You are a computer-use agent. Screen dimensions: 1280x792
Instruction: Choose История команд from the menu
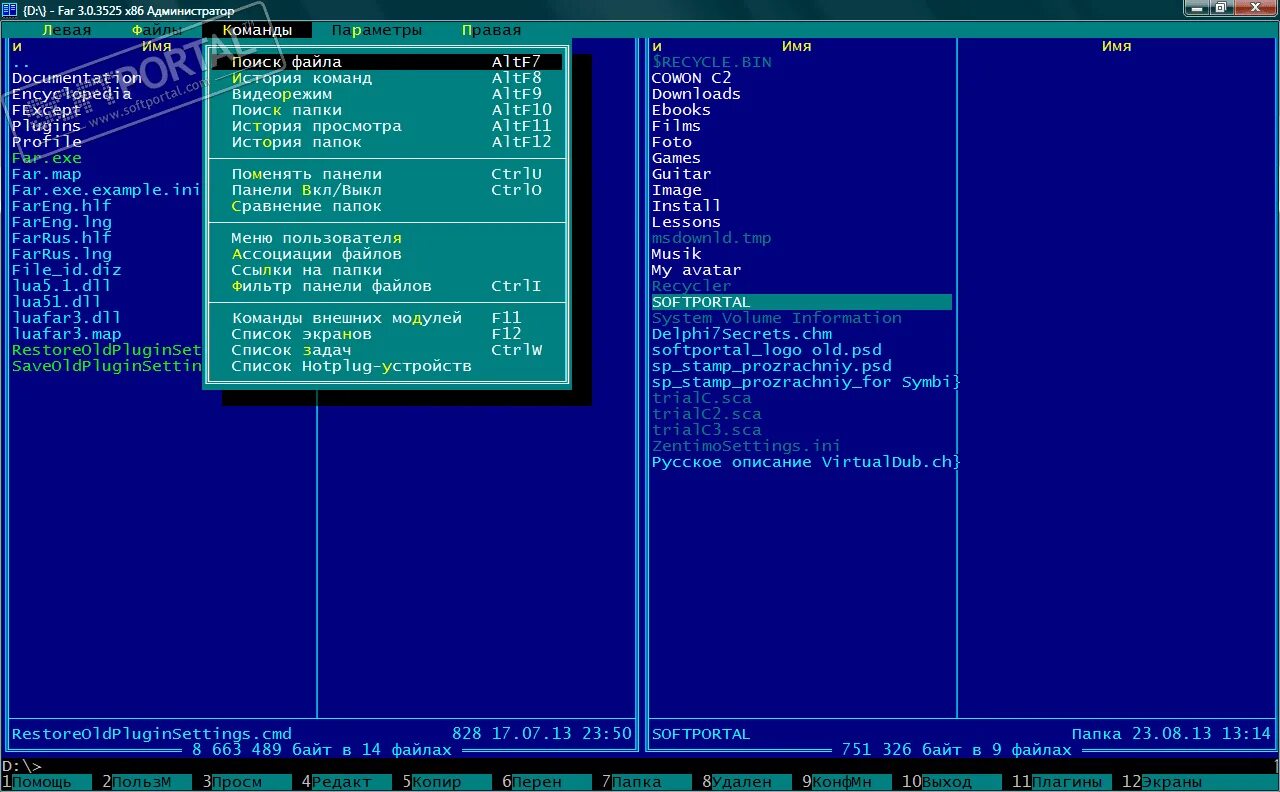click(387, 78)
